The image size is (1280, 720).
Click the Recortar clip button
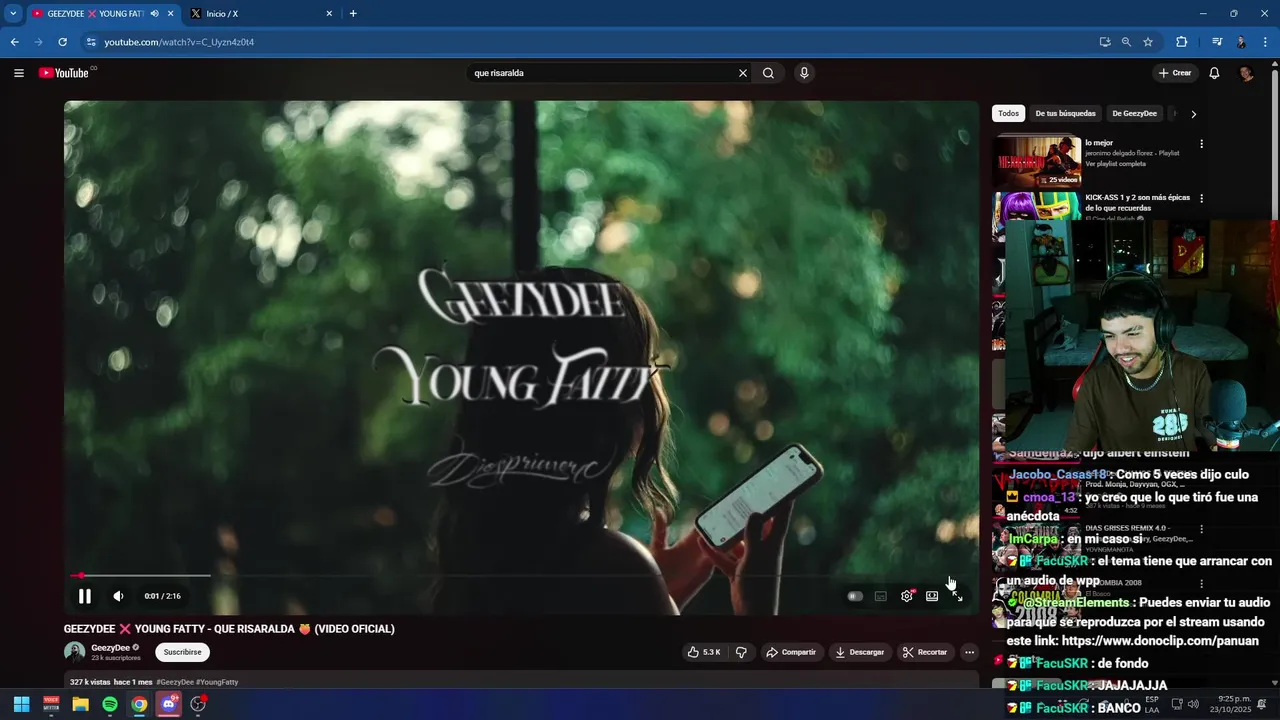(x=925, y=652)
